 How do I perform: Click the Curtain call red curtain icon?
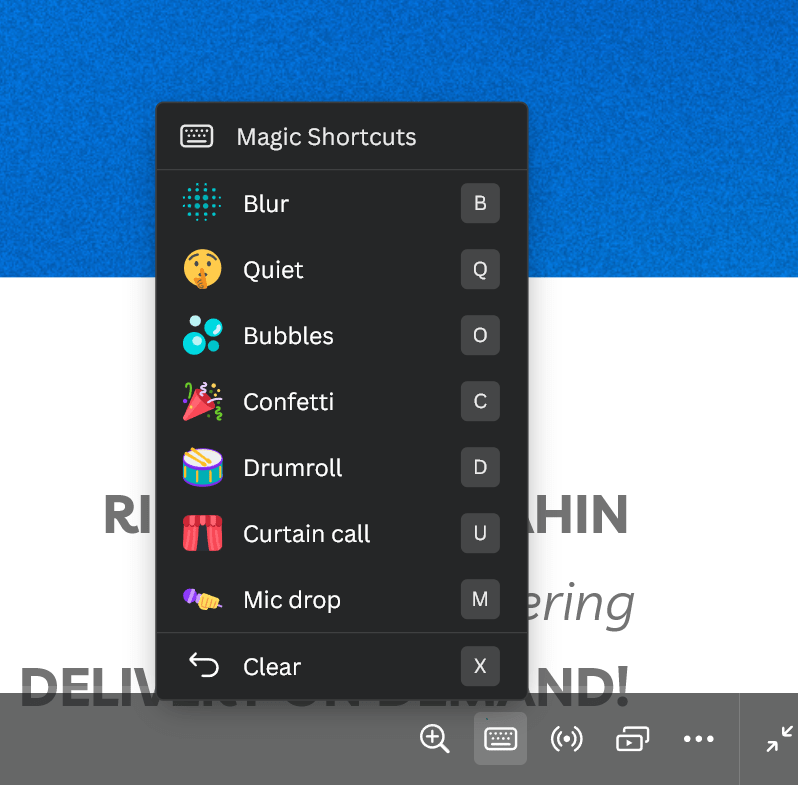(202, 533)
